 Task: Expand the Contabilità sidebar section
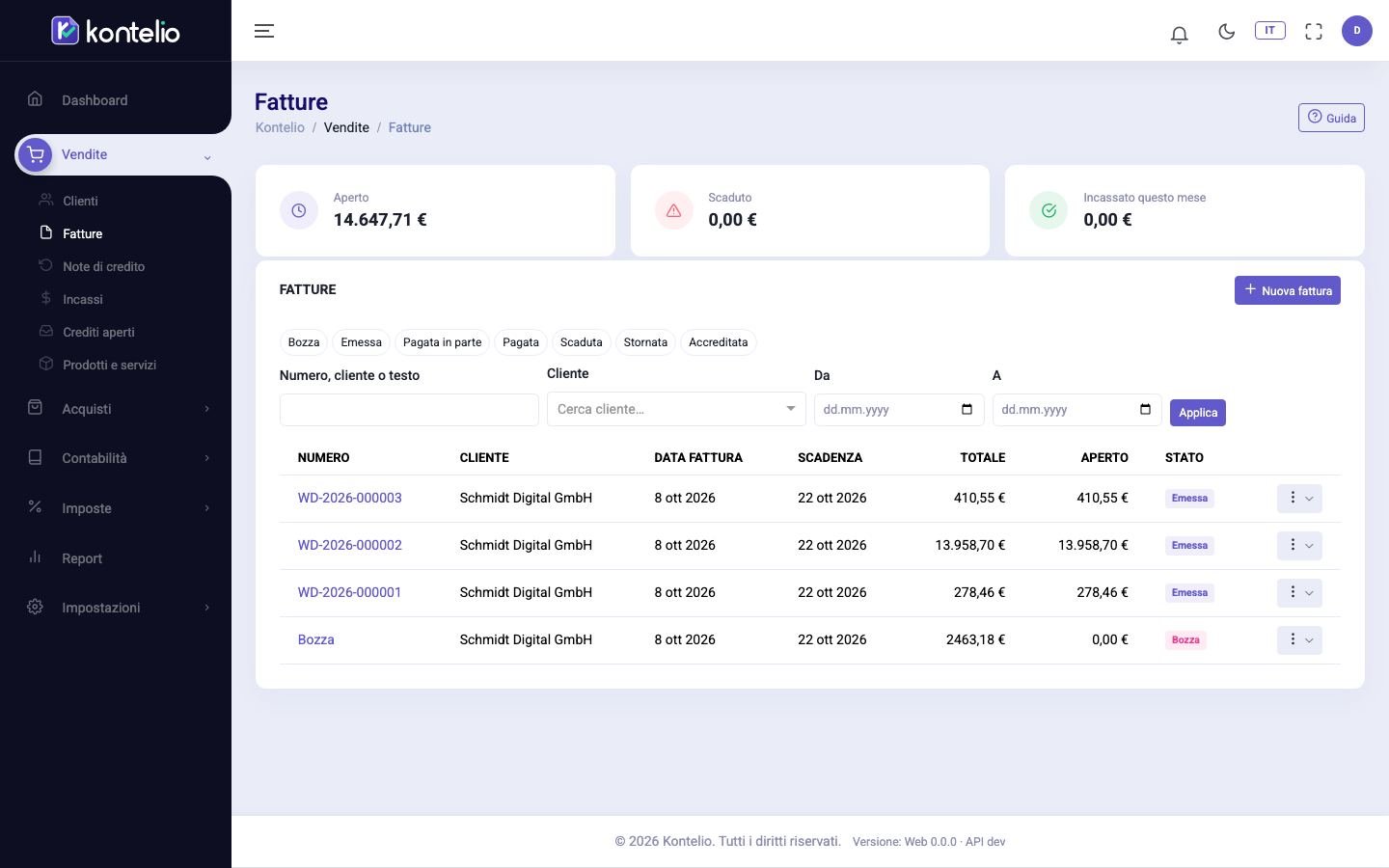pyautogui.click(x=116, y=458)
